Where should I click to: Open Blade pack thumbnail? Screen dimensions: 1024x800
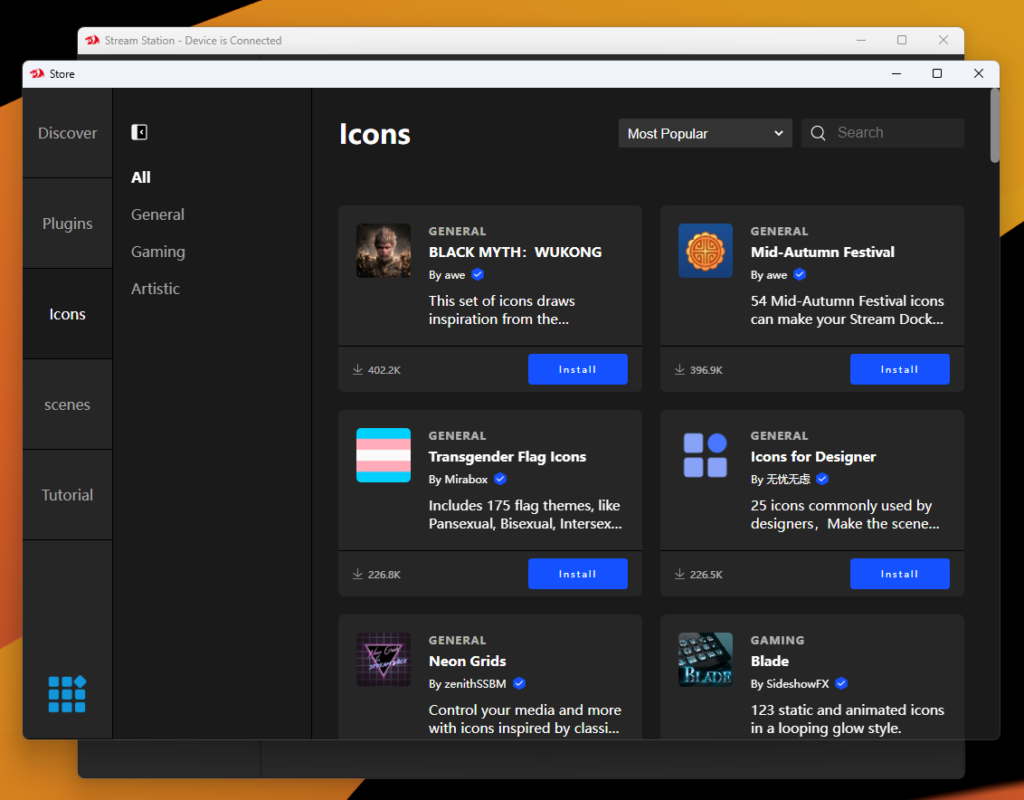[705, 660]
